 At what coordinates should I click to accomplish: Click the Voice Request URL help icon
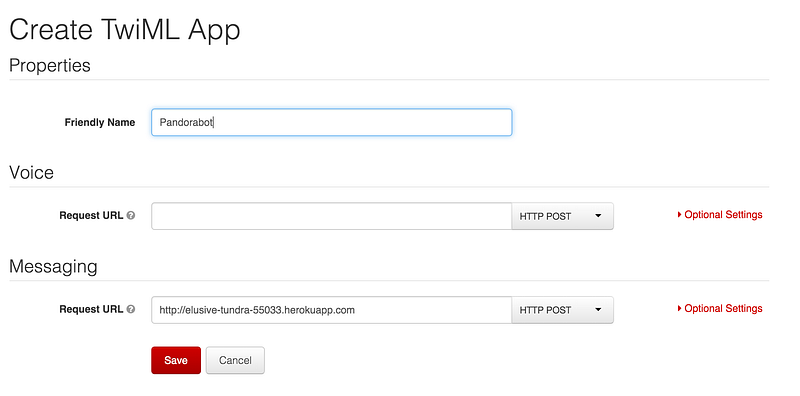tap(131, 215)
